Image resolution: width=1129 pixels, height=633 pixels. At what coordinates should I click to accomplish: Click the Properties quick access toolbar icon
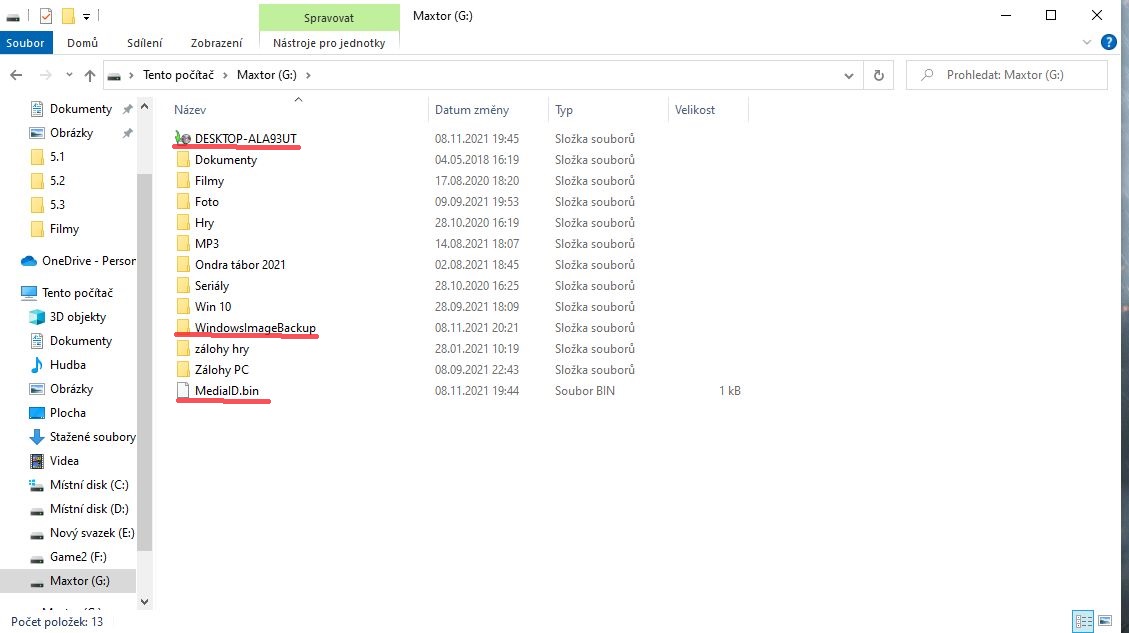pos(46,16)
